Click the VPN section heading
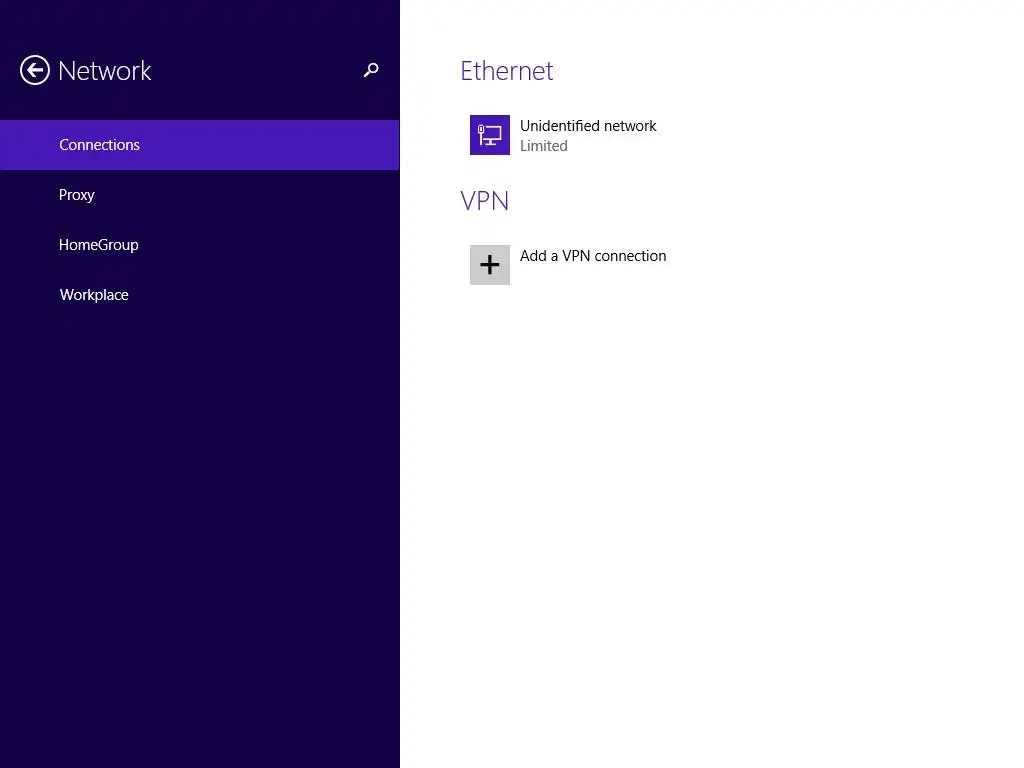This screenshot has width=1024, height=768. 485,201
